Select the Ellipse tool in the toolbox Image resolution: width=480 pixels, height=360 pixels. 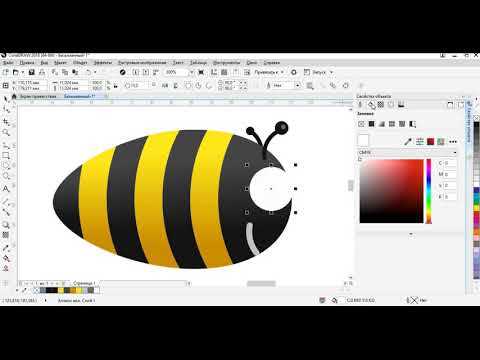[6, 166]
